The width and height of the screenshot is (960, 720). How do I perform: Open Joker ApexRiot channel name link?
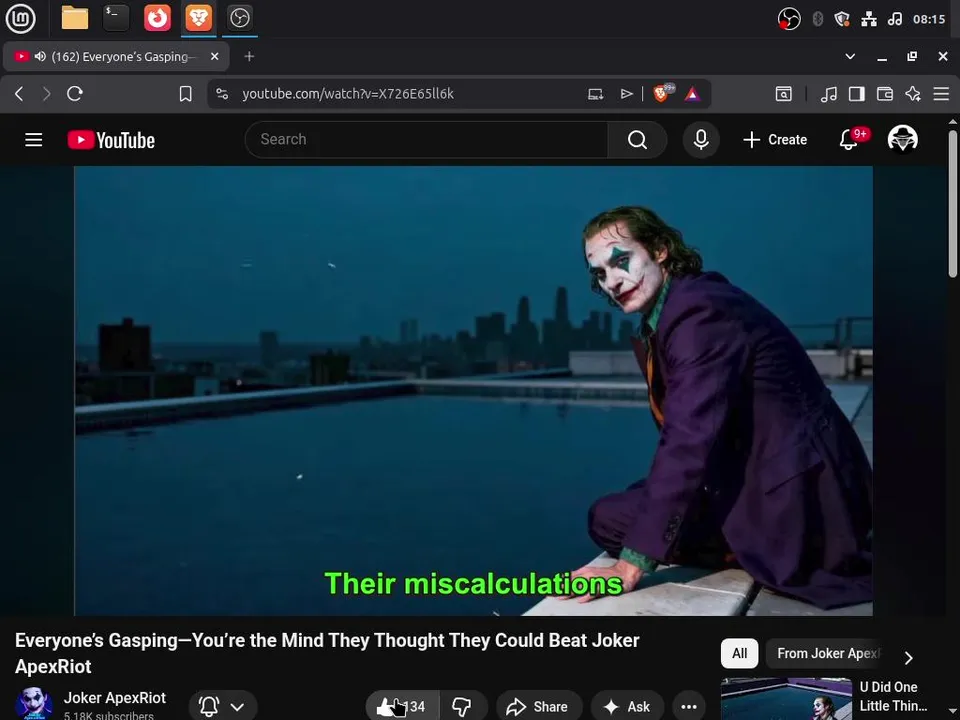pos(114,698)
